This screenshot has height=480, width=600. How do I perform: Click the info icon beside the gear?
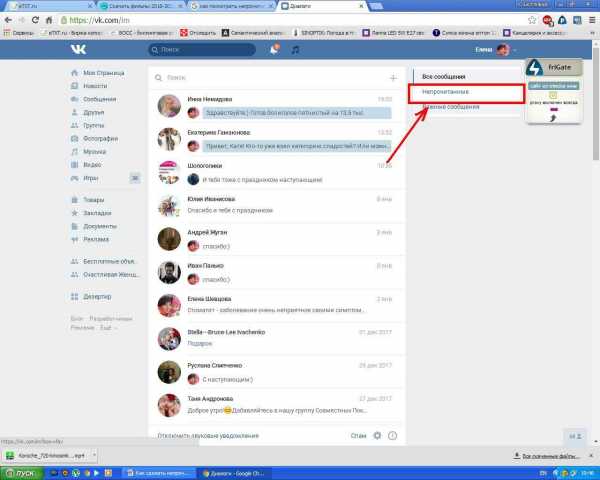393,436
